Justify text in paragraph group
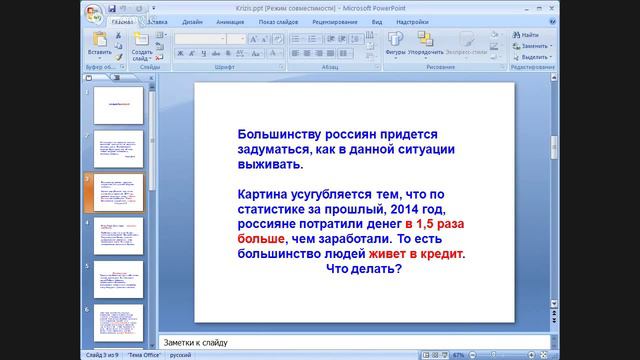This screenshot has width=640, height=360. point(331,53)
